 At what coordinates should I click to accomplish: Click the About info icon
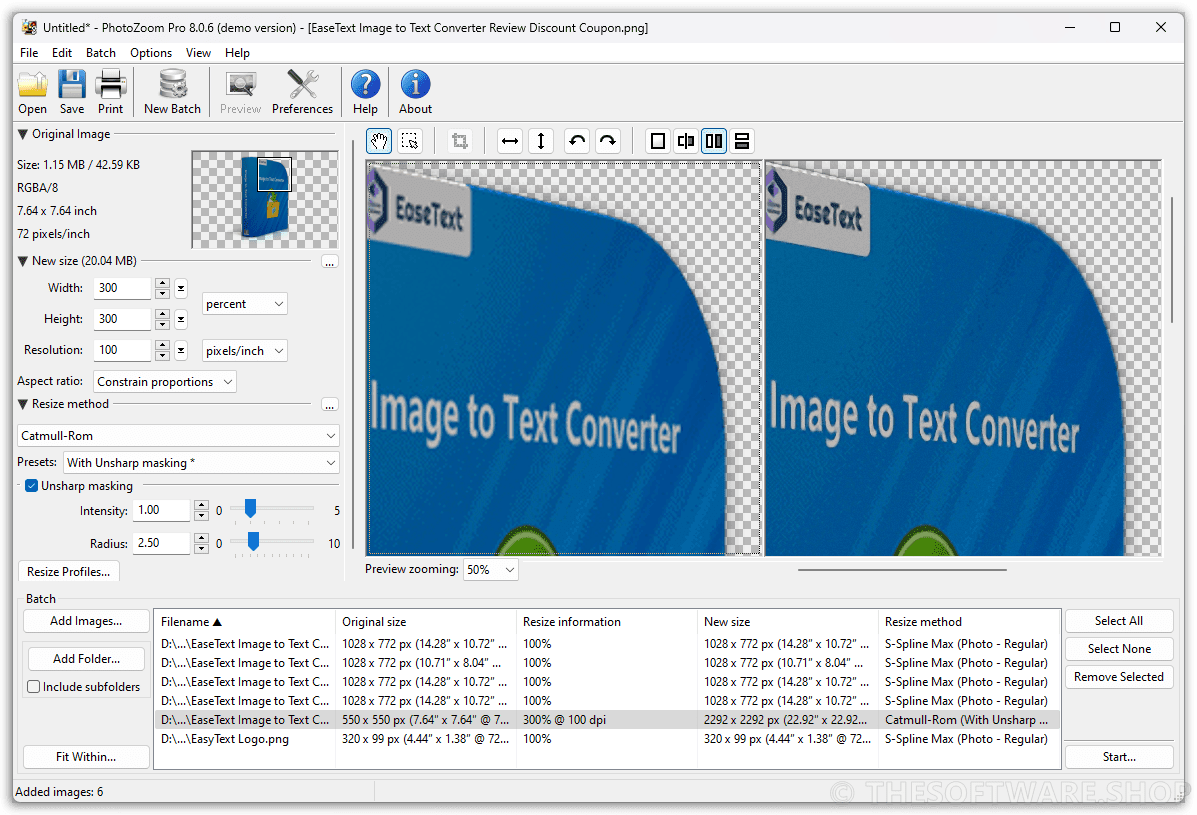point(415,92)
